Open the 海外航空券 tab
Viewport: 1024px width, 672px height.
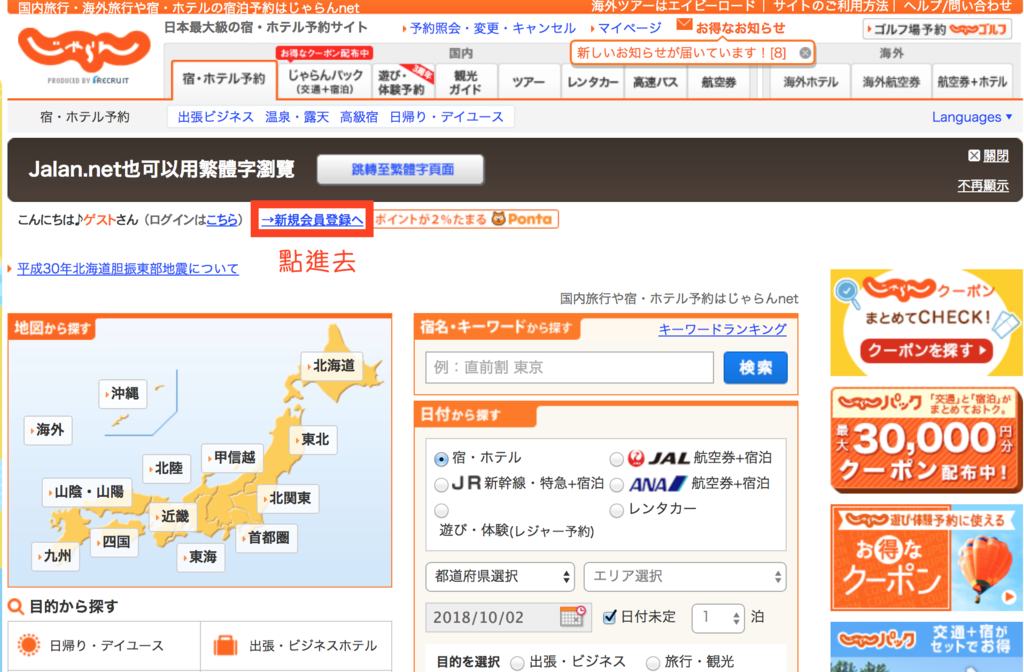pyautogui.click(x=891, y=82)
